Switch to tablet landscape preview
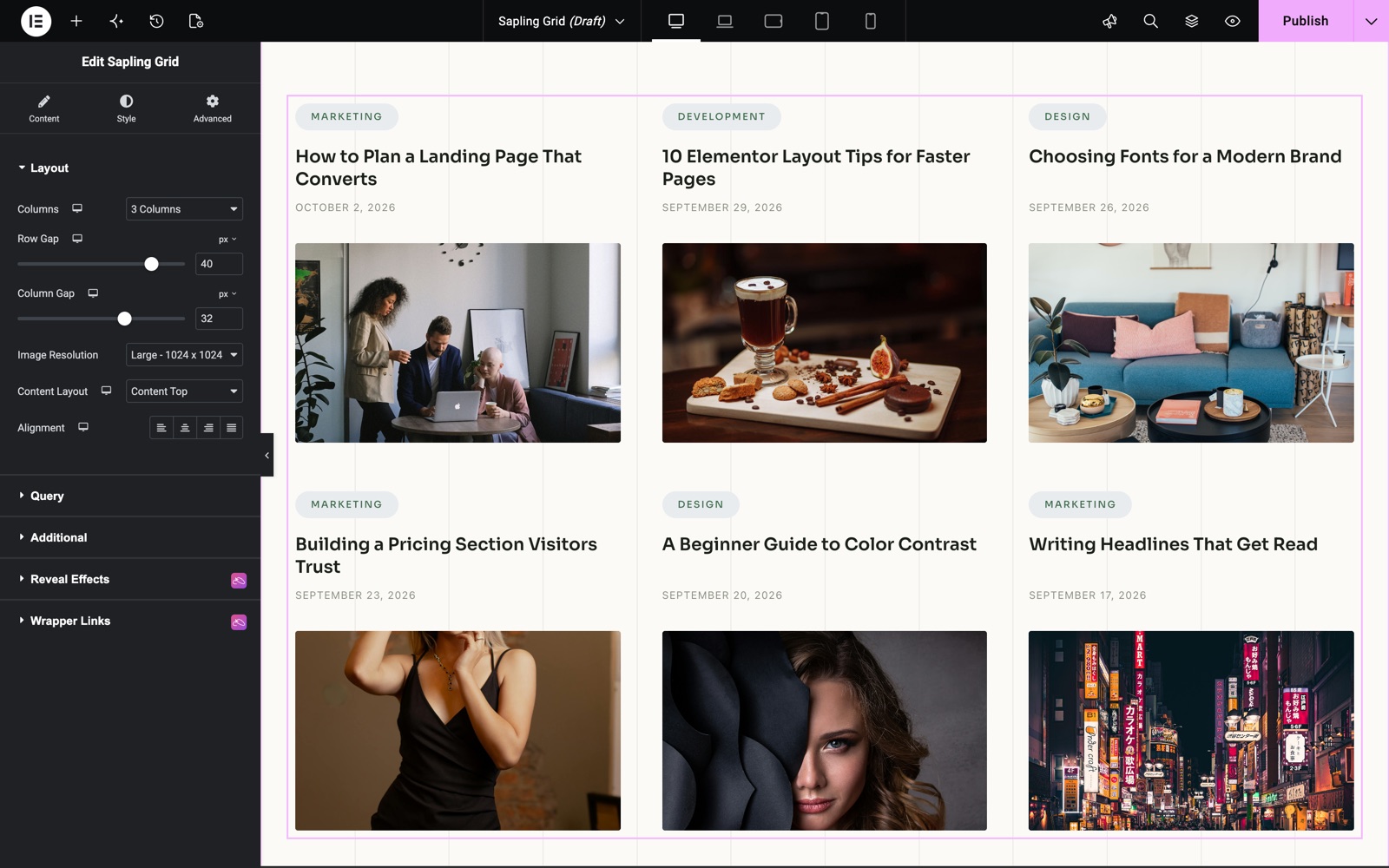Screen dimensions: 1389x868 tap(773, 21)
